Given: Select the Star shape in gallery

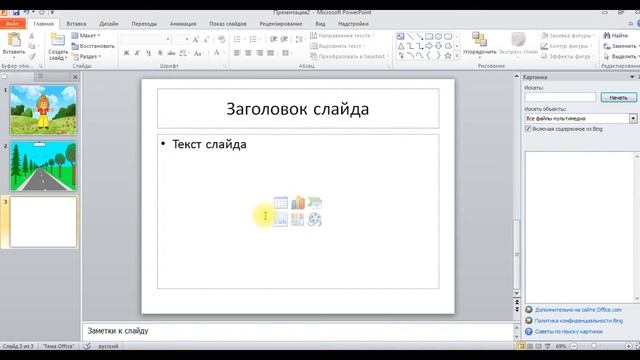Looking at the screenshot, I should [448, 56].
